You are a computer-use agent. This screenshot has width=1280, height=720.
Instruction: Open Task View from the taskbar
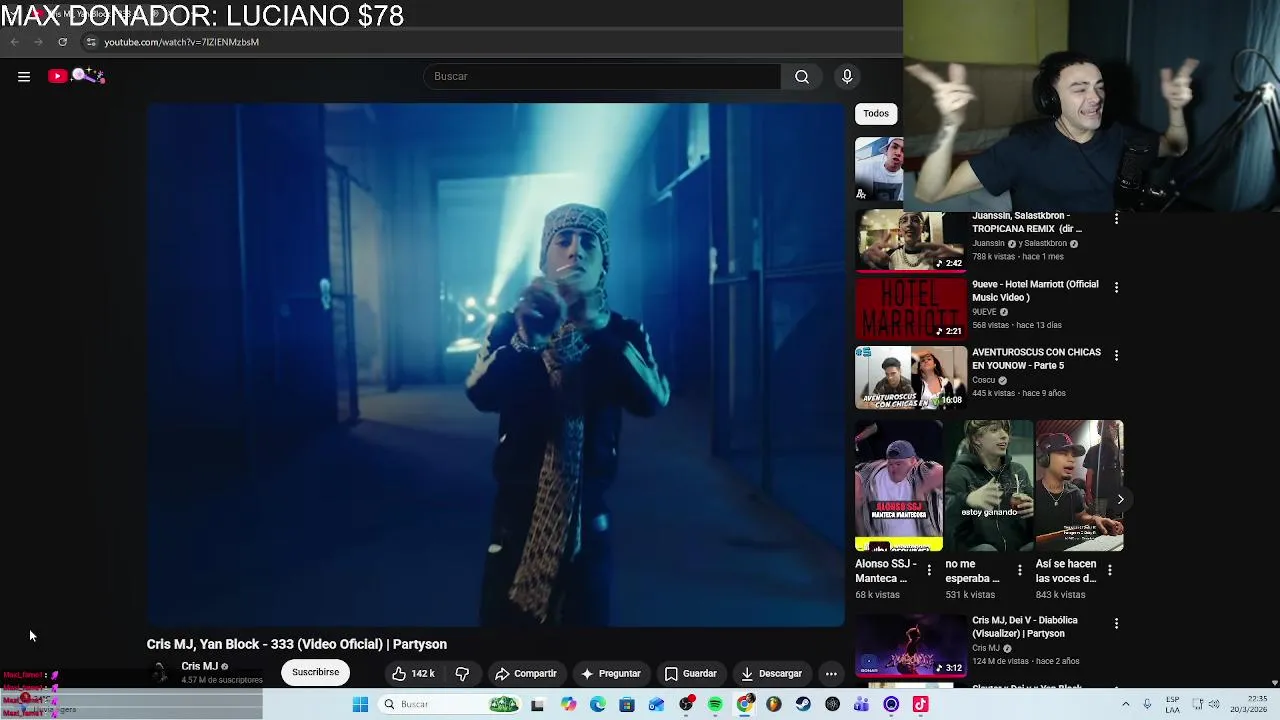[x=537, y=705]
